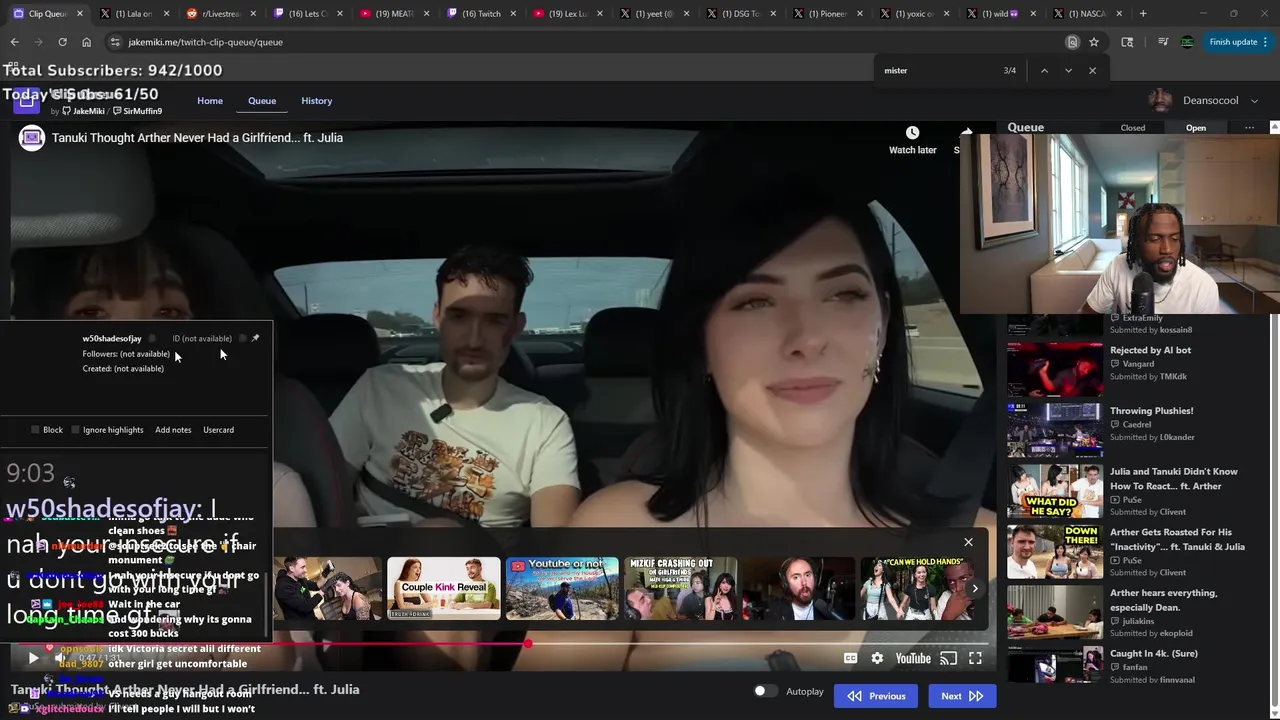Toggle the Autoplay switch

point(765,691)
